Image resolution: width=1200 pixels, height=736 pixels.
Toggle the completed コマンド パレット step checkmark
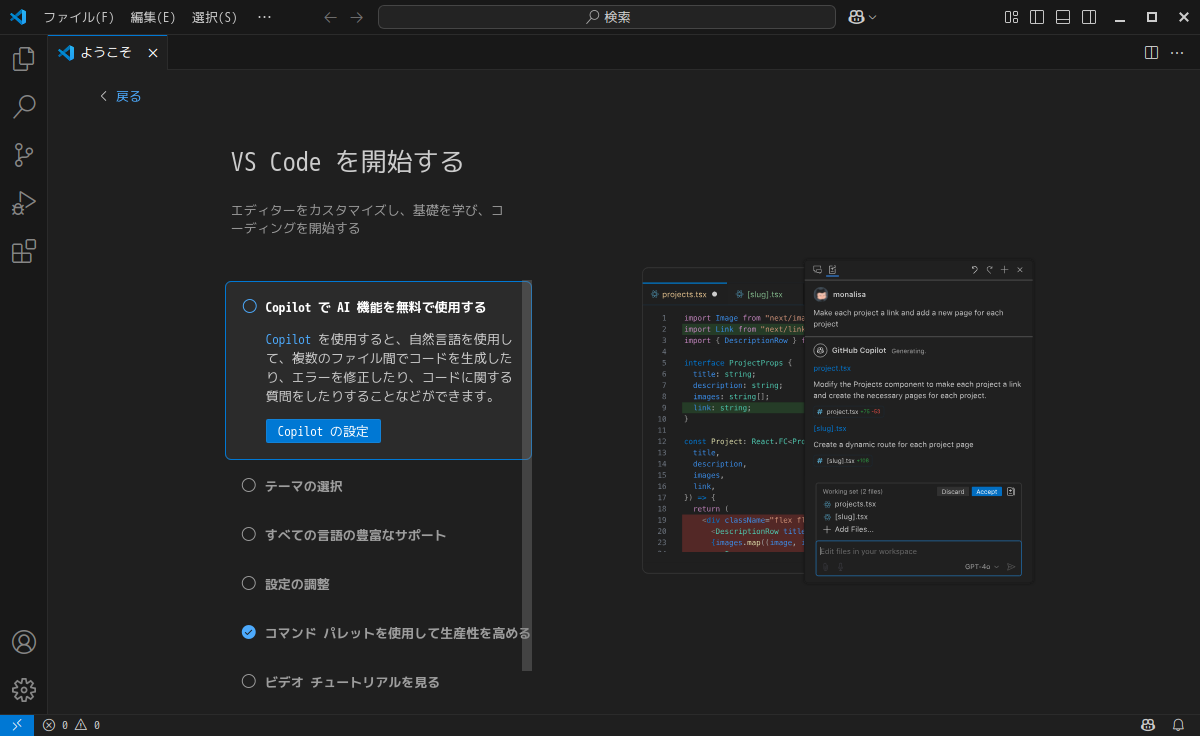[249, 632]
